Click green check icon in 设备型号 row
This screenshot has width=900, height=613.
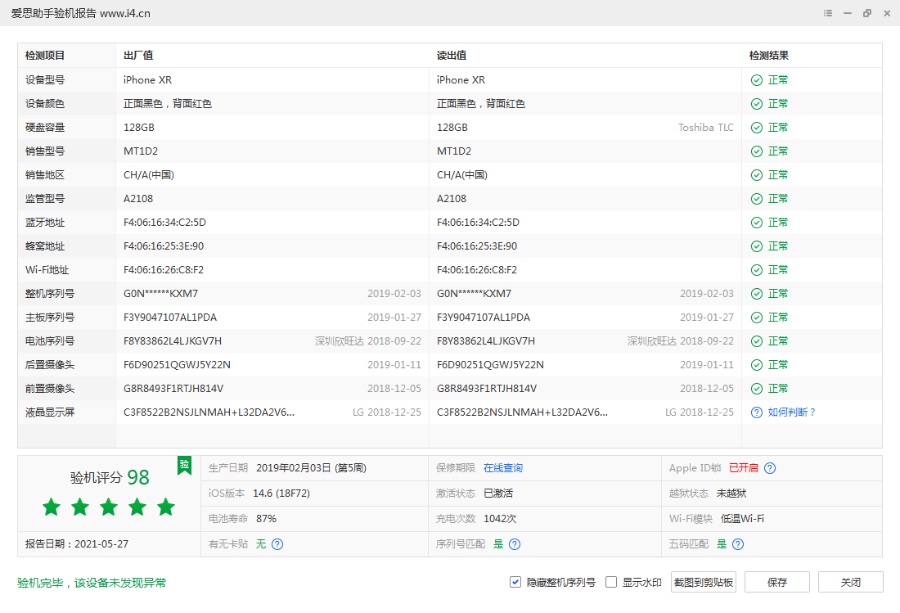pyautogui.click(x=757, y=80)
